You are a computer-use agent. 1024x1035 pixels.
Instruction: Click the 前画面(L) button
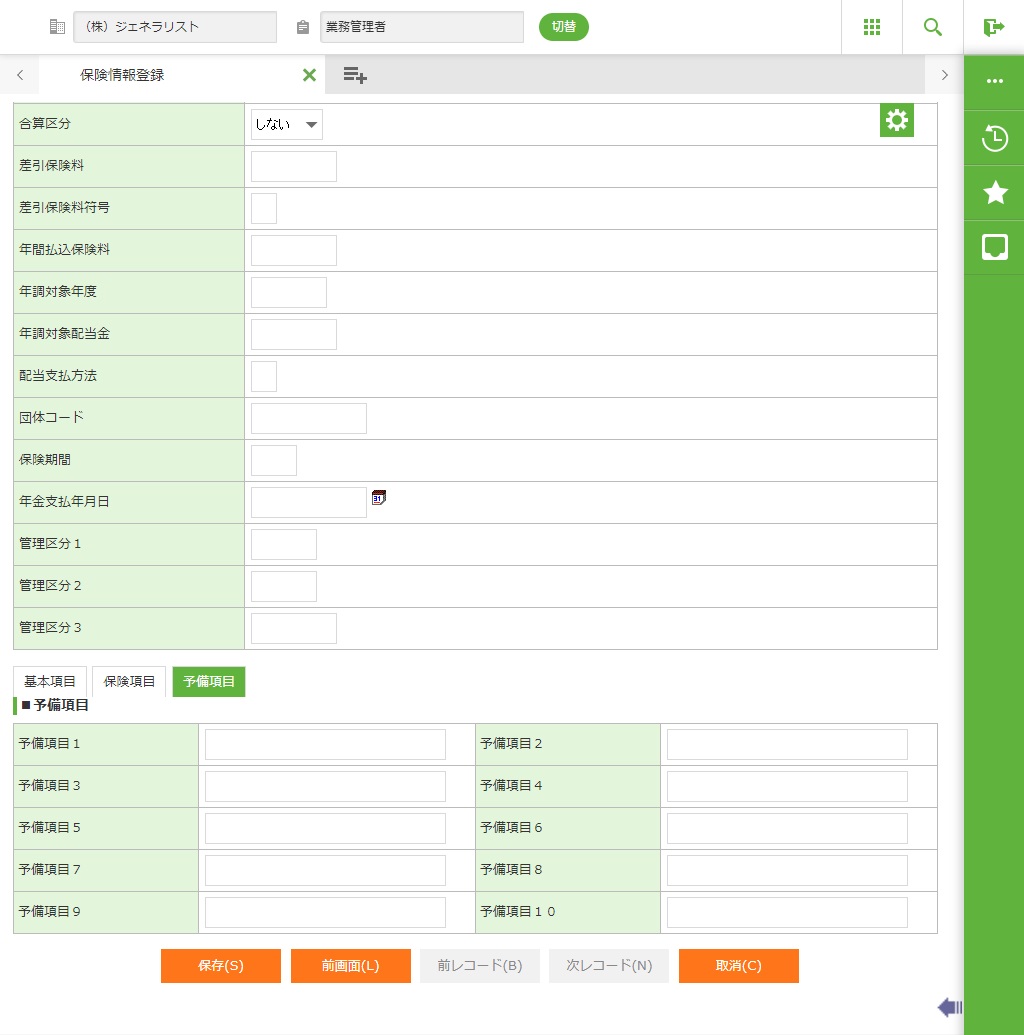point(351,966)
